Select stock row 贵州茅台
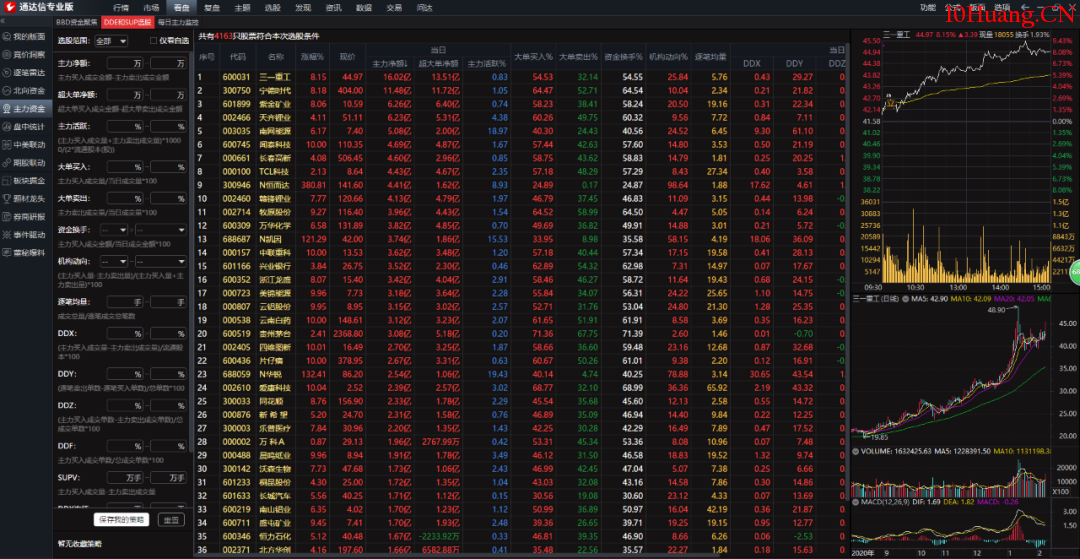Screen dimensions: 1080x559 coord(520,333)
